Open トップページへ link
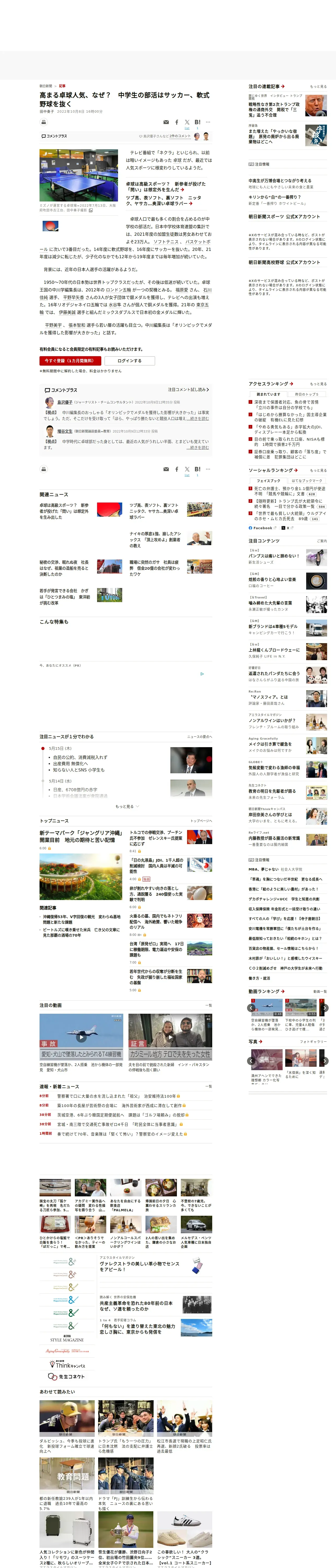Screen dimensions: 336x1568 [x=201, y=821]
